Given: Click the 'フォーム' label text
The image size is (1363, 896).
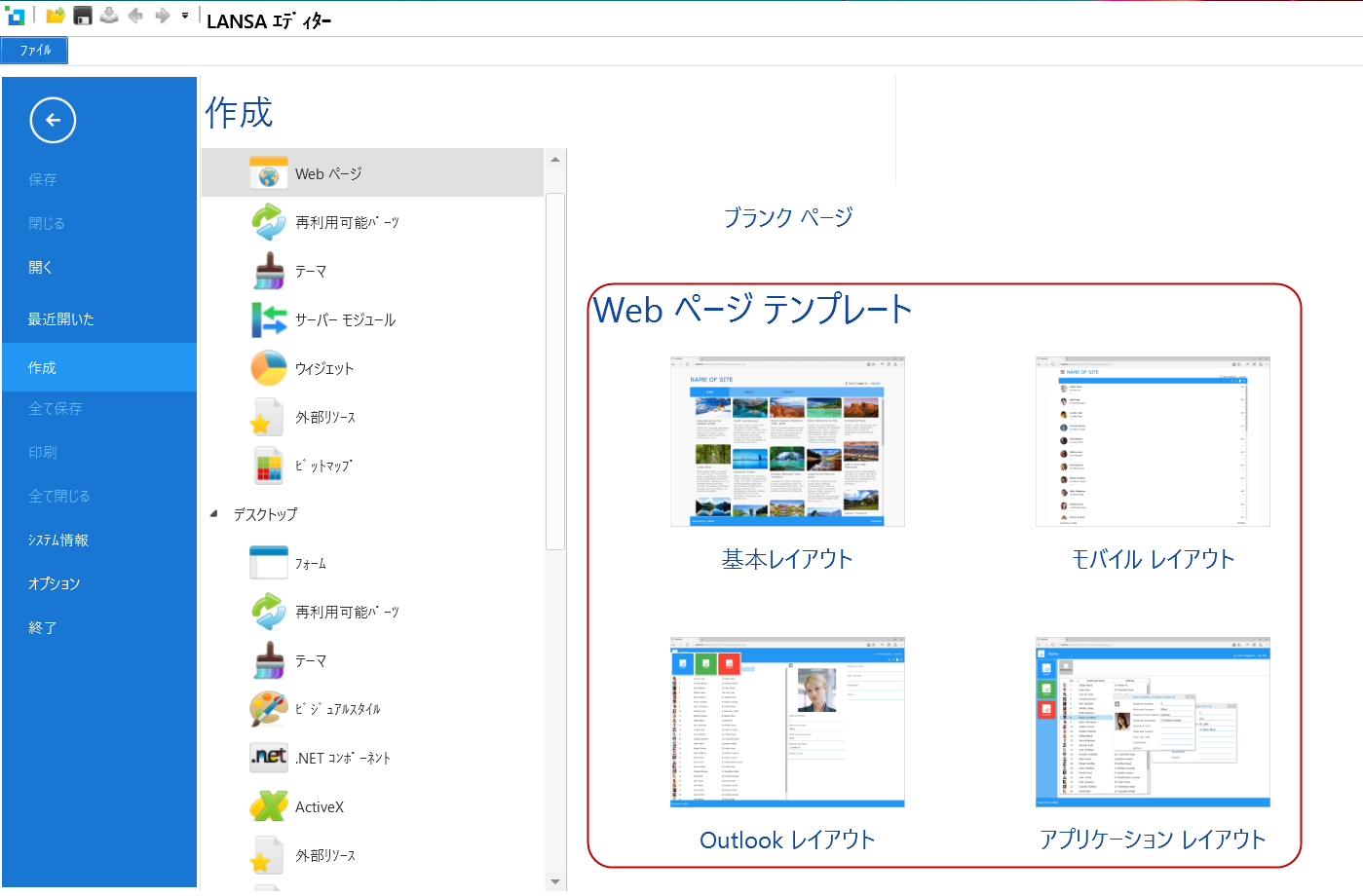Looking at the screenshot, I should (311, 563).
